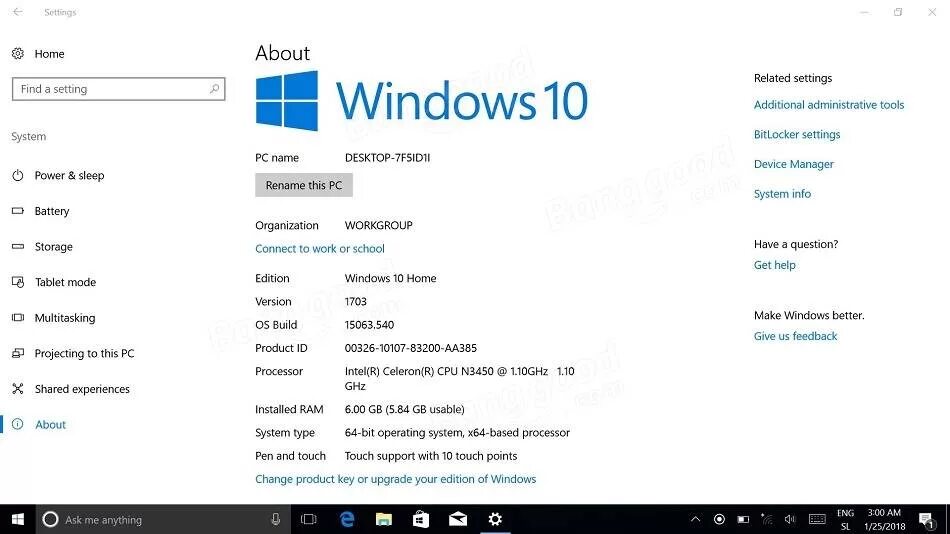The width and height of the screenshot is (950, 534).
Task: Select Power & sleep in sidebar
Action: point(69,176)
